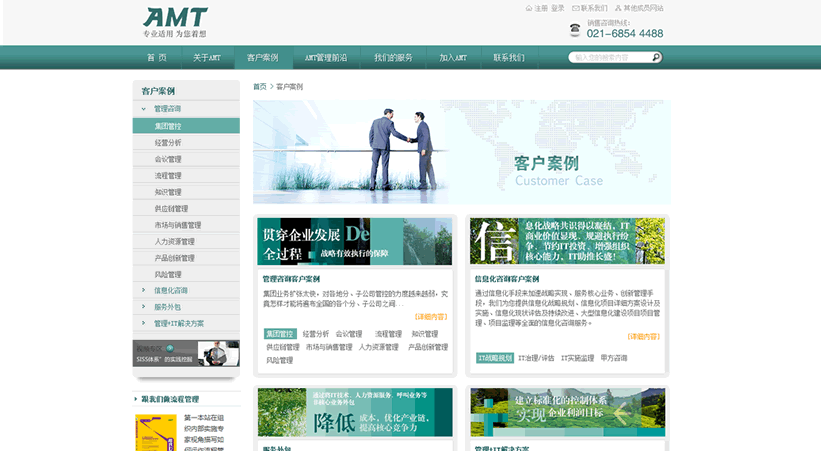Open the AMT管理前沿 navigation tab
The height and width of the screenshot is (451, 821).
[326, 58]
